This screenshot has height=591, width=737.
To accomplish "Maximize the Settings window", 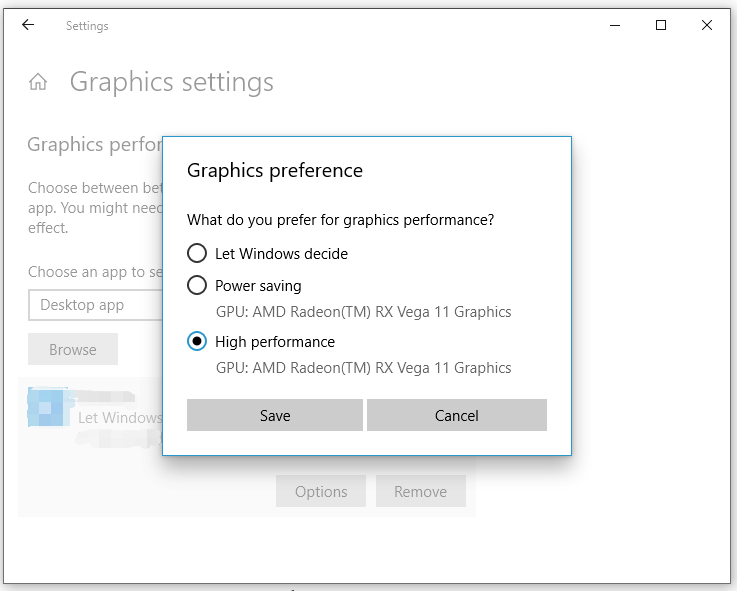I will click(661, 26).
